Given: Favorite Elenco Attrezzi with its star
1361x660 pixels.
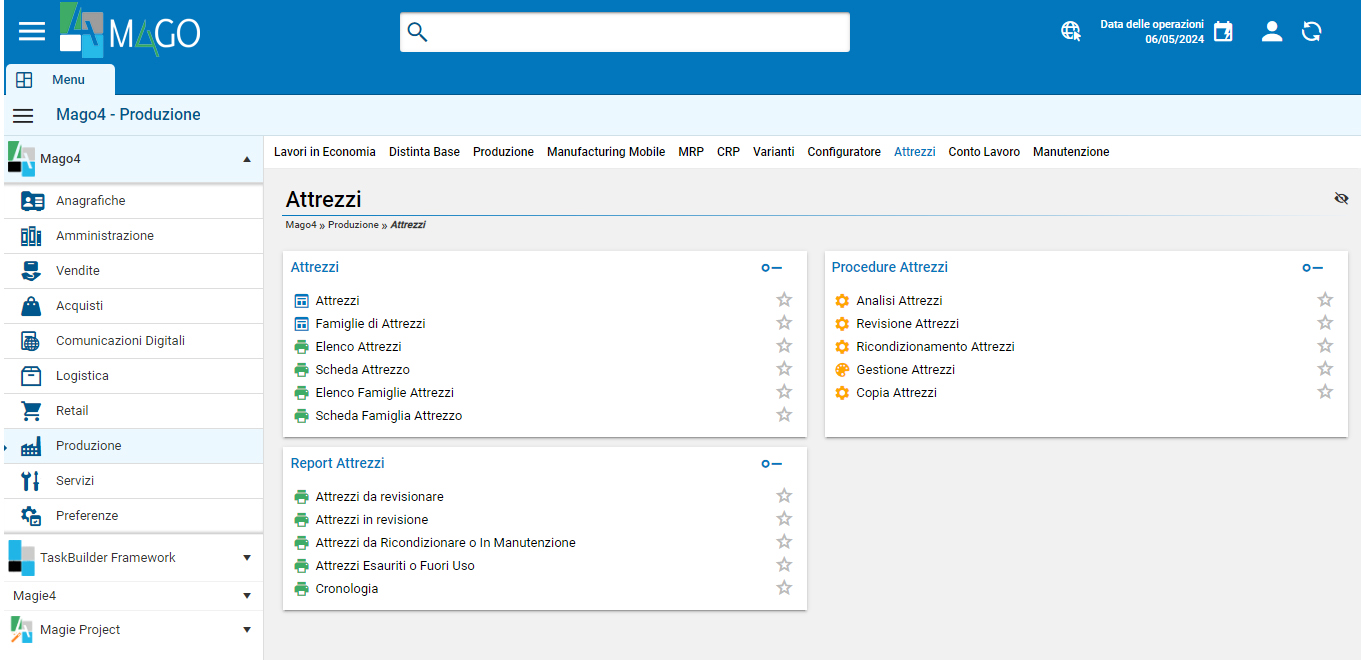Looking at the screenshot, I should 784,346.
